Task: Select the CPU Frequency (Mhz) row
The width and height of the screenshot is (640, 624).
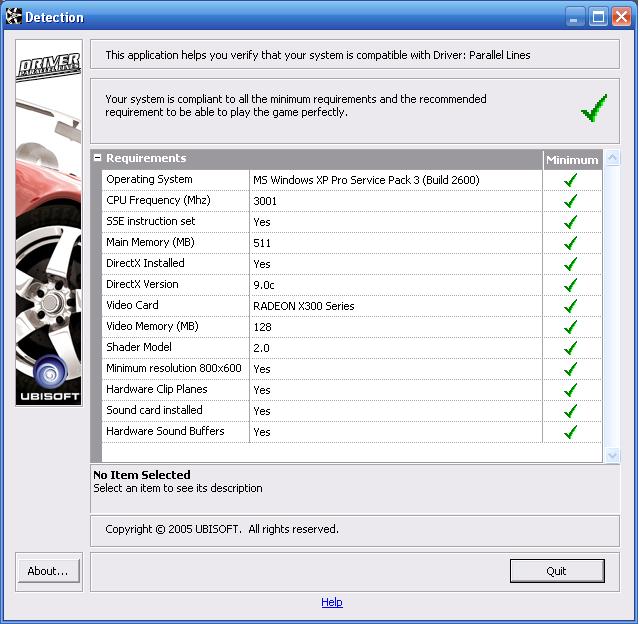Action: (352, 201)
